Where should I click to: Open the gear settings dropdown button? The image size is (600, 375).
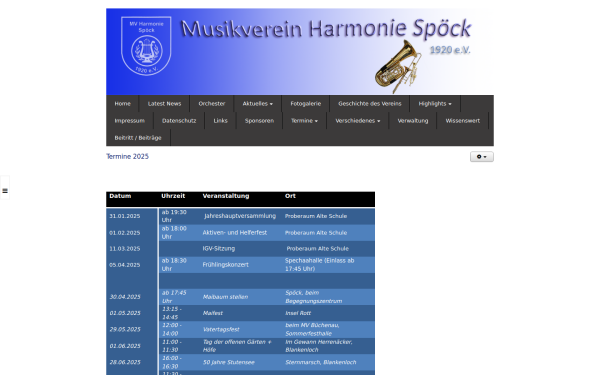[x=482, y=157]
